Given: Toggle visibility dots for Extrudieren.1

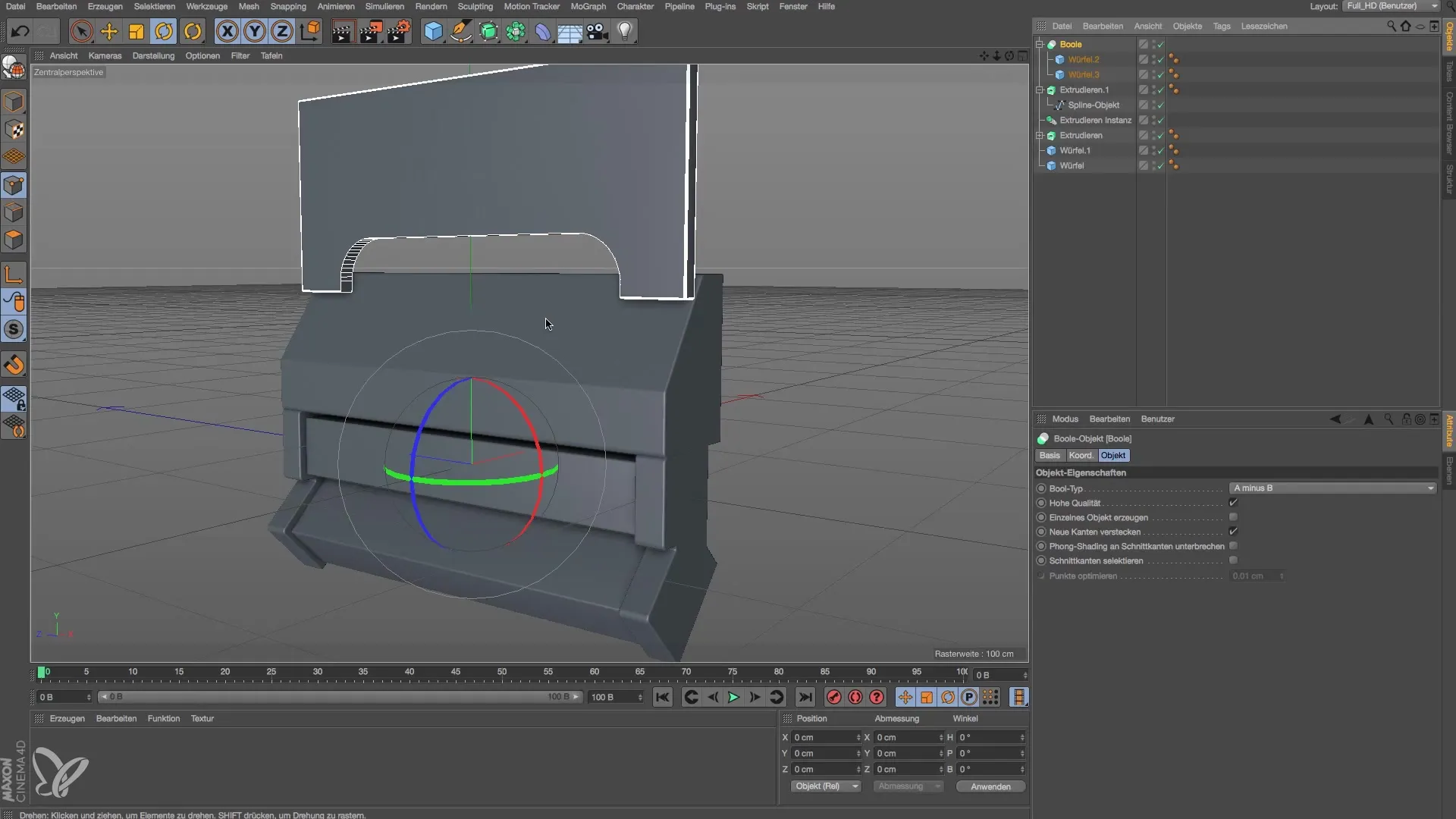Looking at the screenshot, I should click(1153, 89).
